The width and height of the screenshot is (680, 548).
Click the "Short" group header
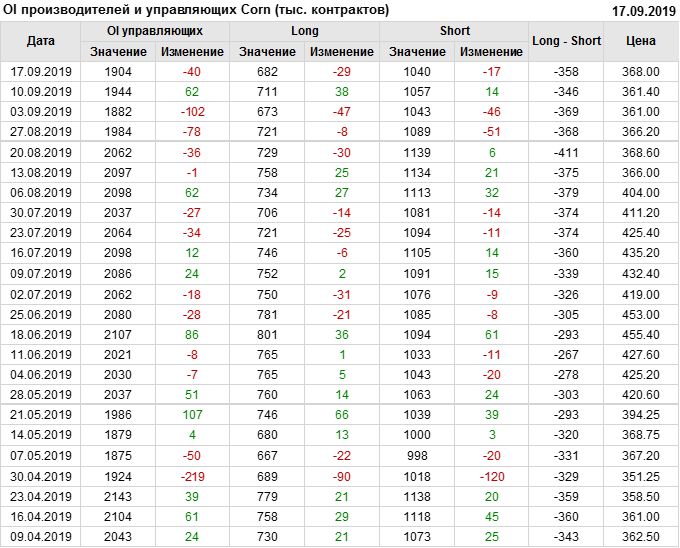(x=455, y=31)
